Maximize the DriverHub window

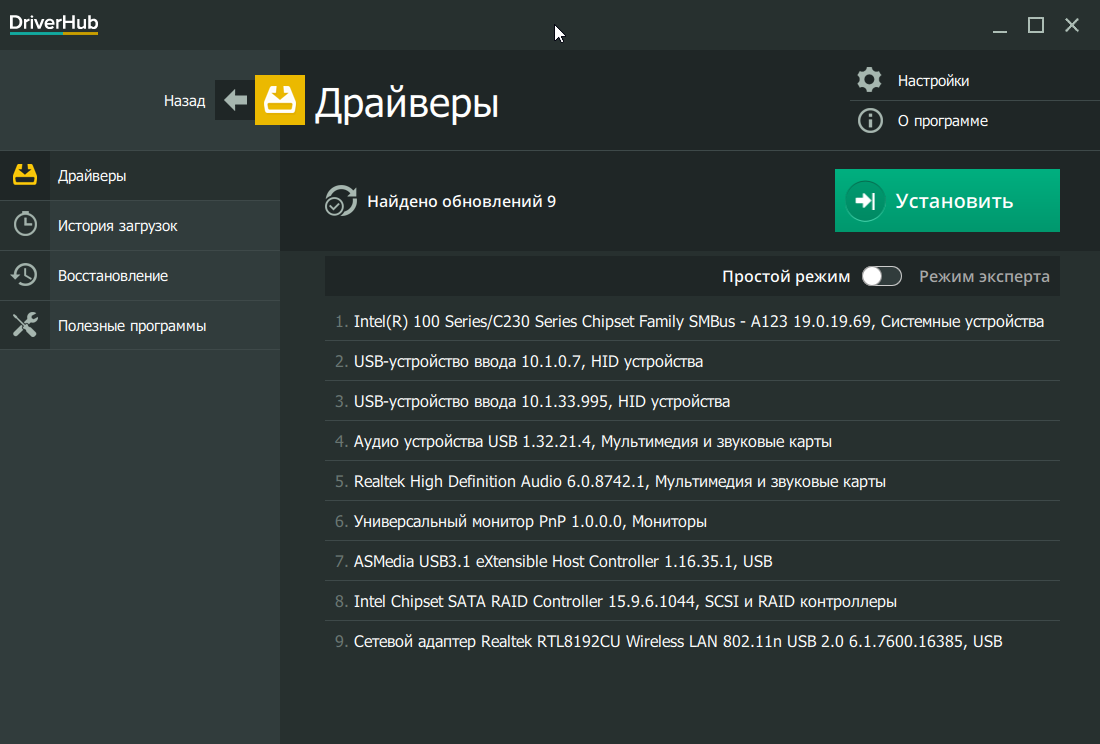tap(1036, 25)
